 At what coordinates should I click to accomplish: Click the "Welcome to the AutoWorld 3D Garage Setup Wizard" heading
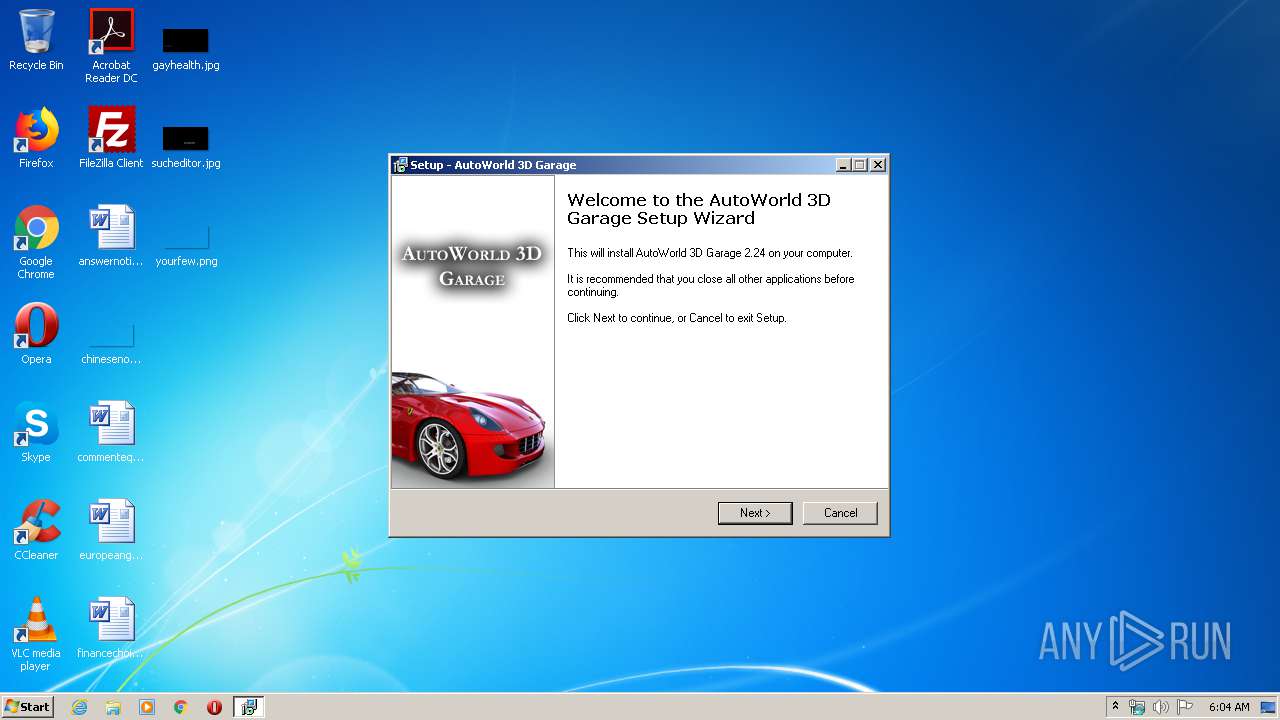(699, 209)
